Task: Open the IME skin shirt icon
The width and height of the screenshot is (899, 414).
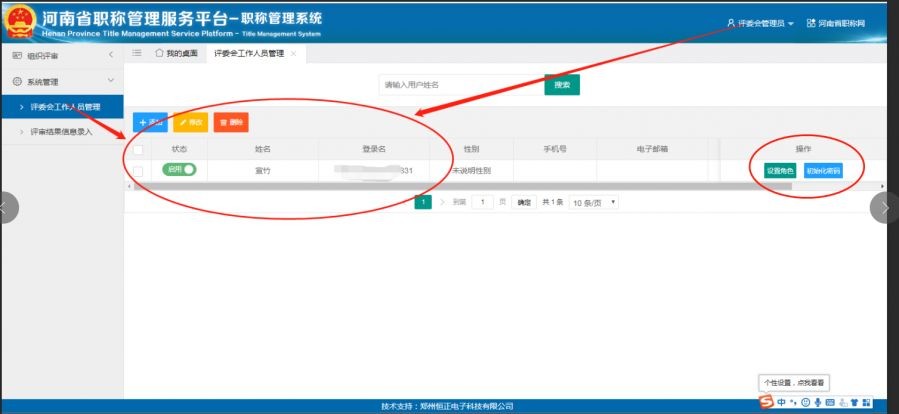Action: 854,403
